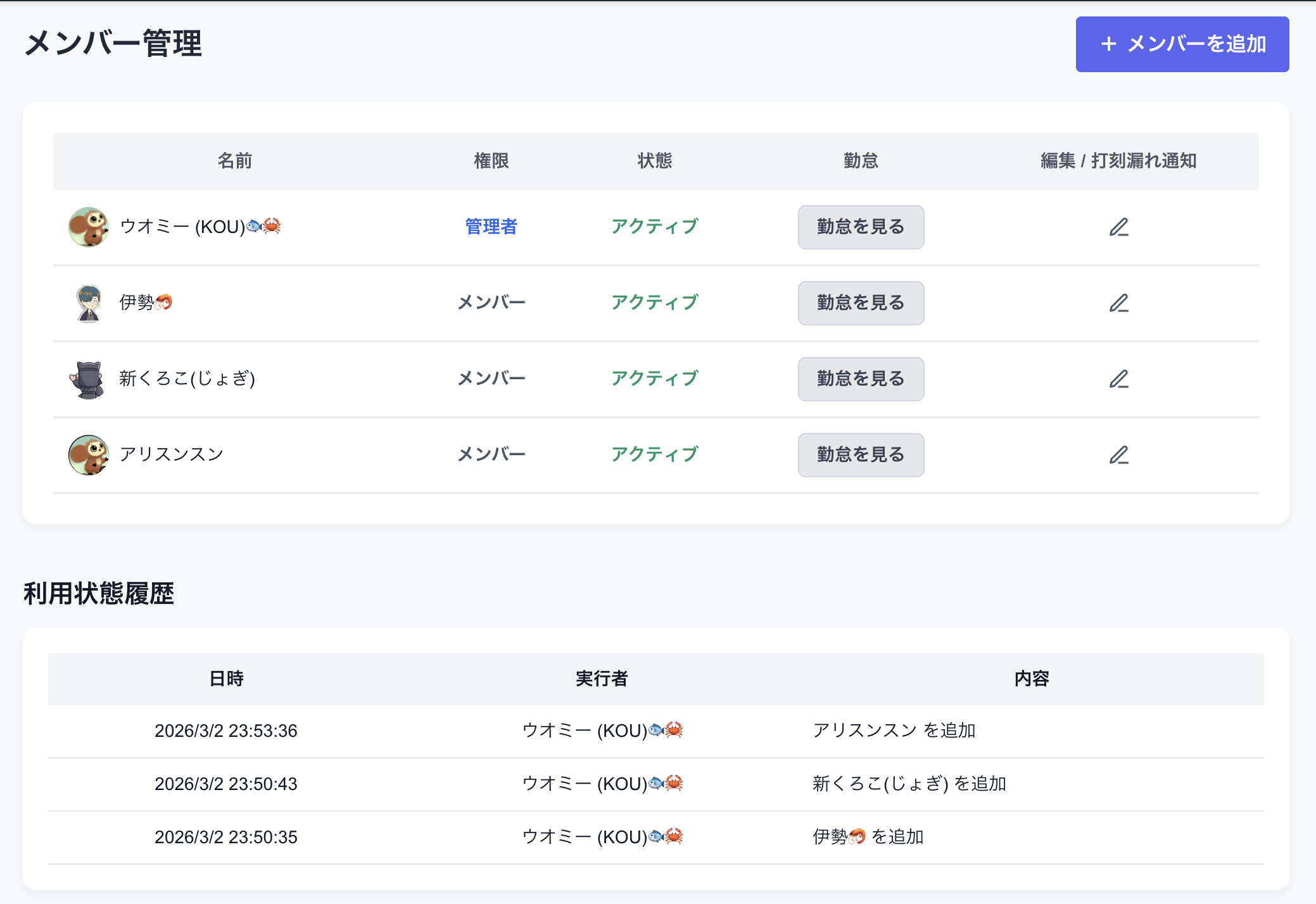Click the 編集 / 打刻漏れ通知 column header
Viewport: 1316px width, 904px height.
click(1118, 161)
